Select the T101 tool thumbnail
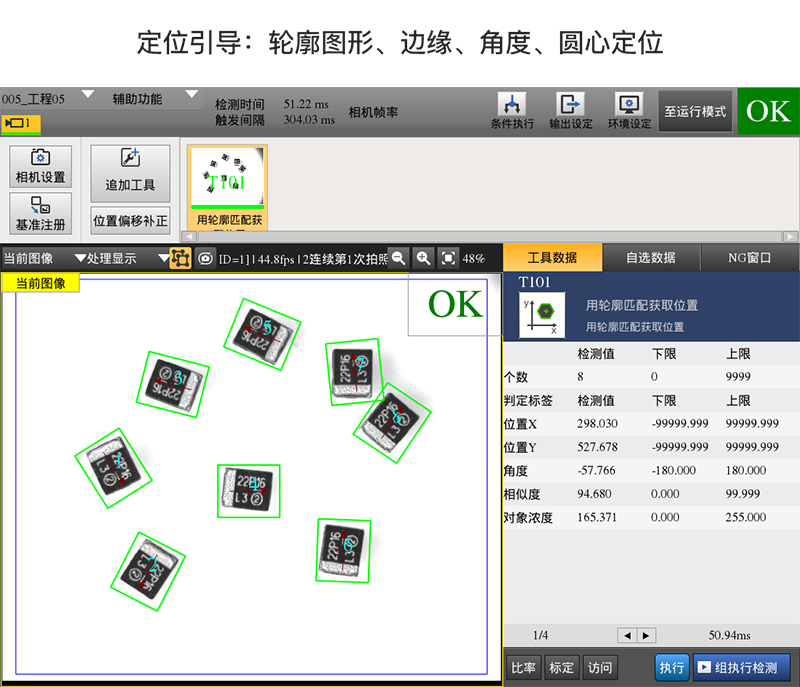This screenshot has width=800, height=687. click(226, 180)
